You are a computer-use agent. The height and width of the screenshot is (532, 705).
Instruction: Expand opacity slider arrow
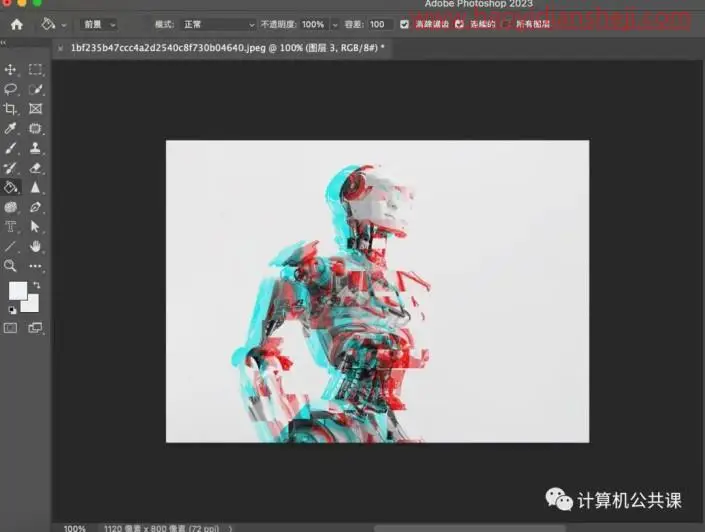pyautogui.click(x=335, y=25)
